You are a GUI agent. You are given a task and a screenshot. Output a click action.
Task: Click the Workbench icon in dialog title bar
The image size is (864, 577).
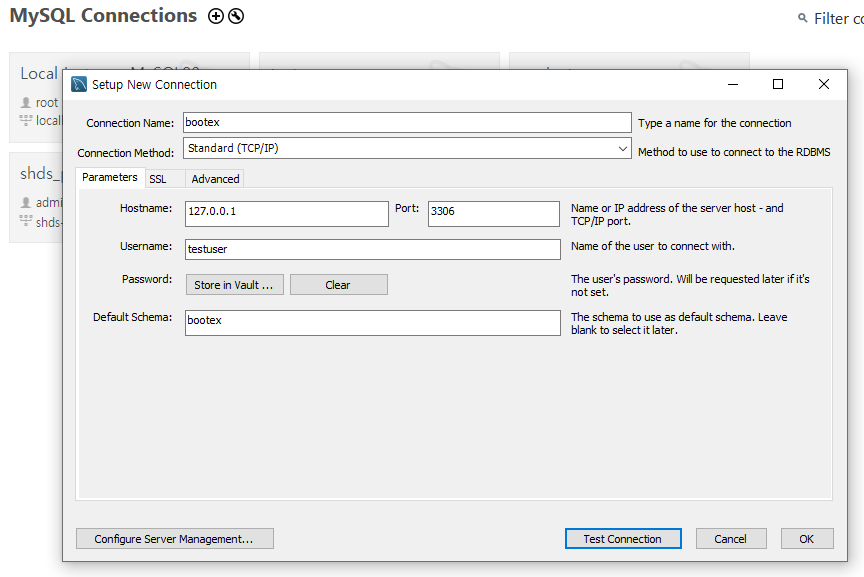pos(79,84)
